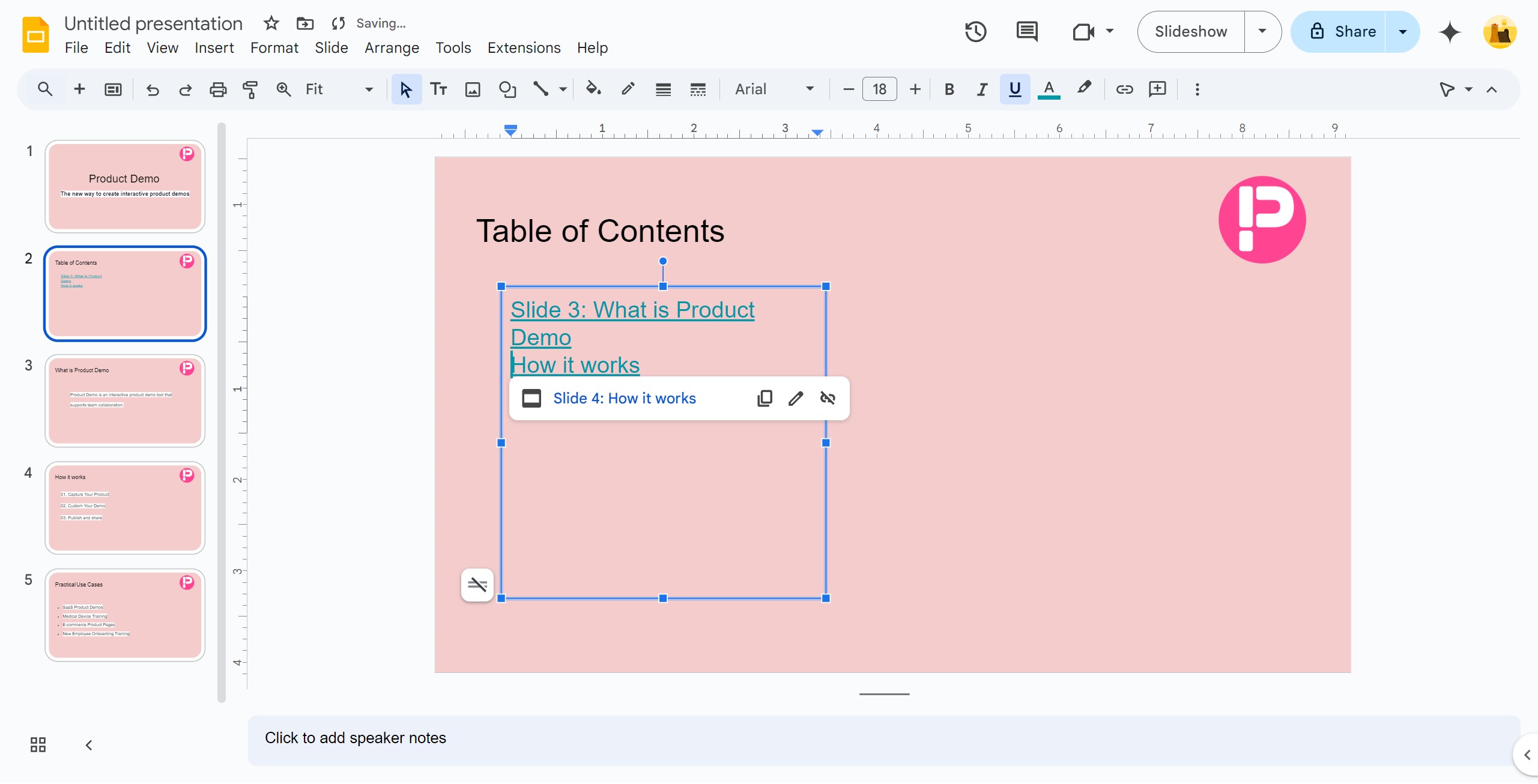Remove link with unlink icon
The height and width of the screenshot is (784, 1538).
828,399
